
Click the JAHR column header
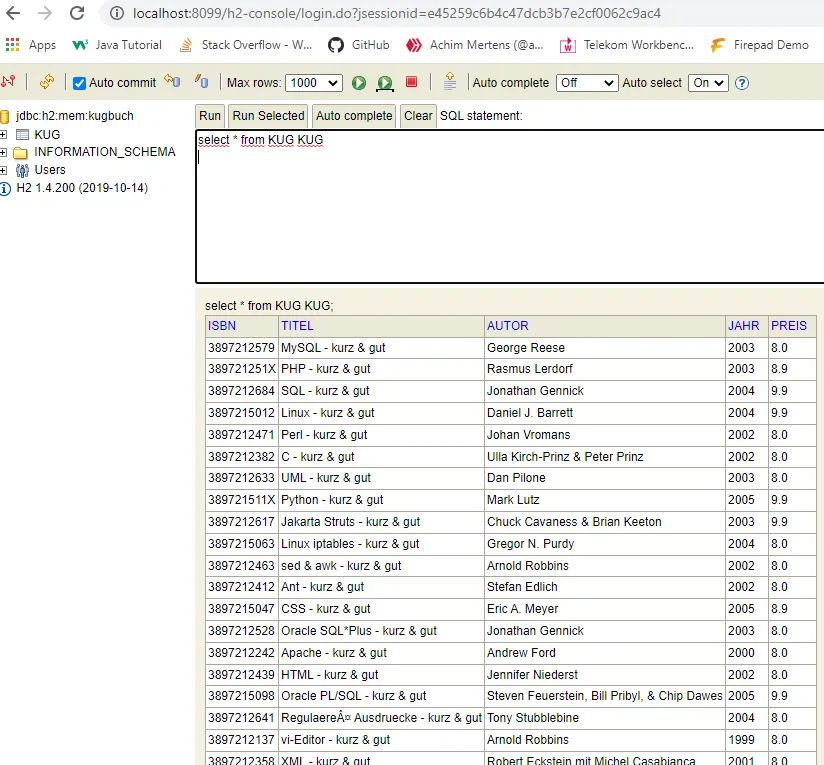click(x=744, y=326)
